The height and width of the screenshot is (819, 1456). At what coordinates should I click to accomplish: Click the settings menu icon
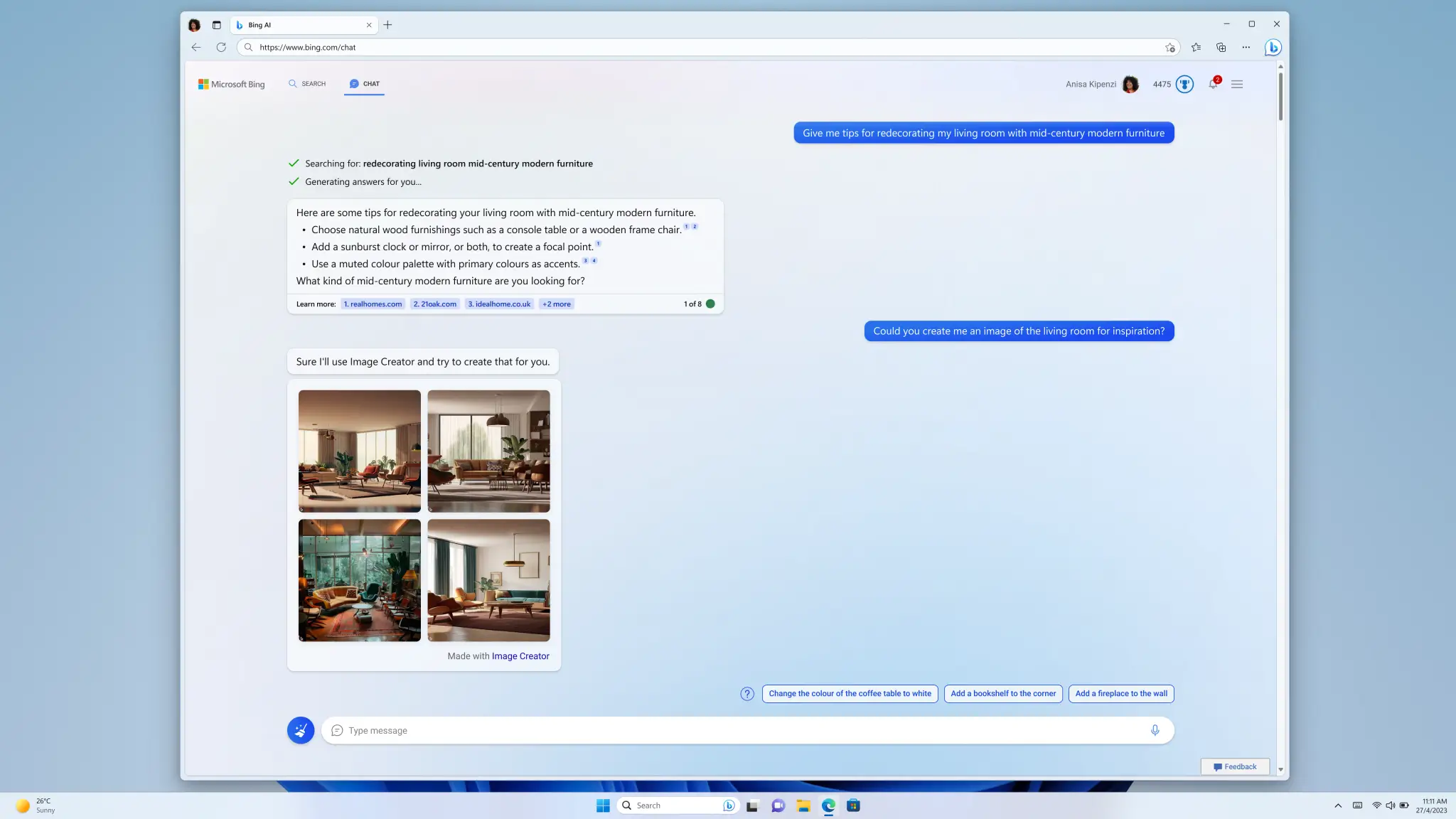click(x=1237, y=83)
